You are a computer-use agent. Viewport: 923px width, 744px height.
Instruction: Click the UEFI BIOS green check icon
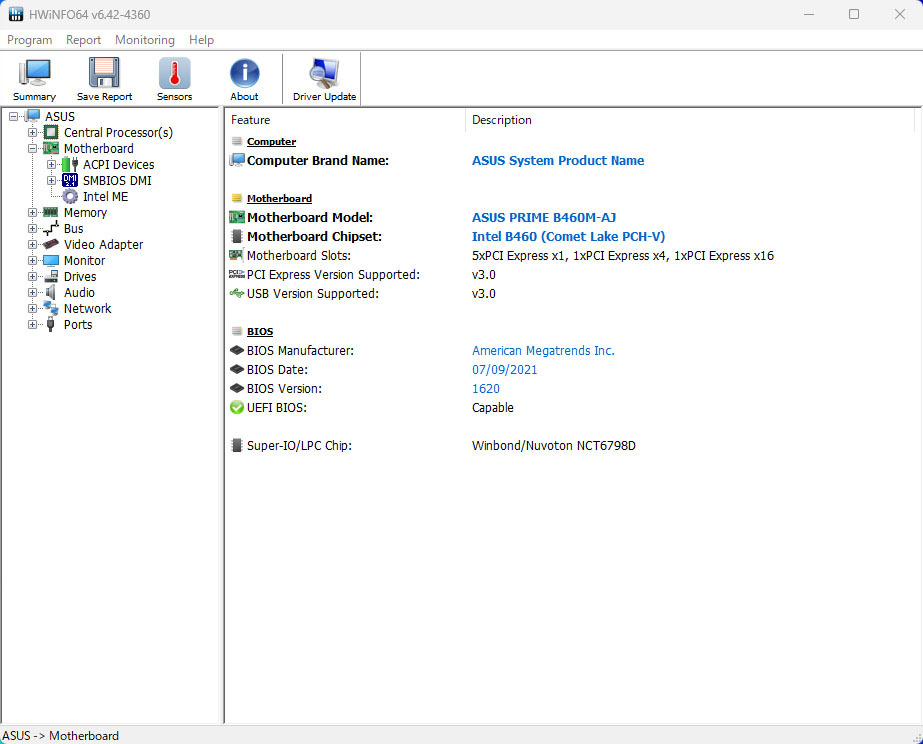click(237, 407)
